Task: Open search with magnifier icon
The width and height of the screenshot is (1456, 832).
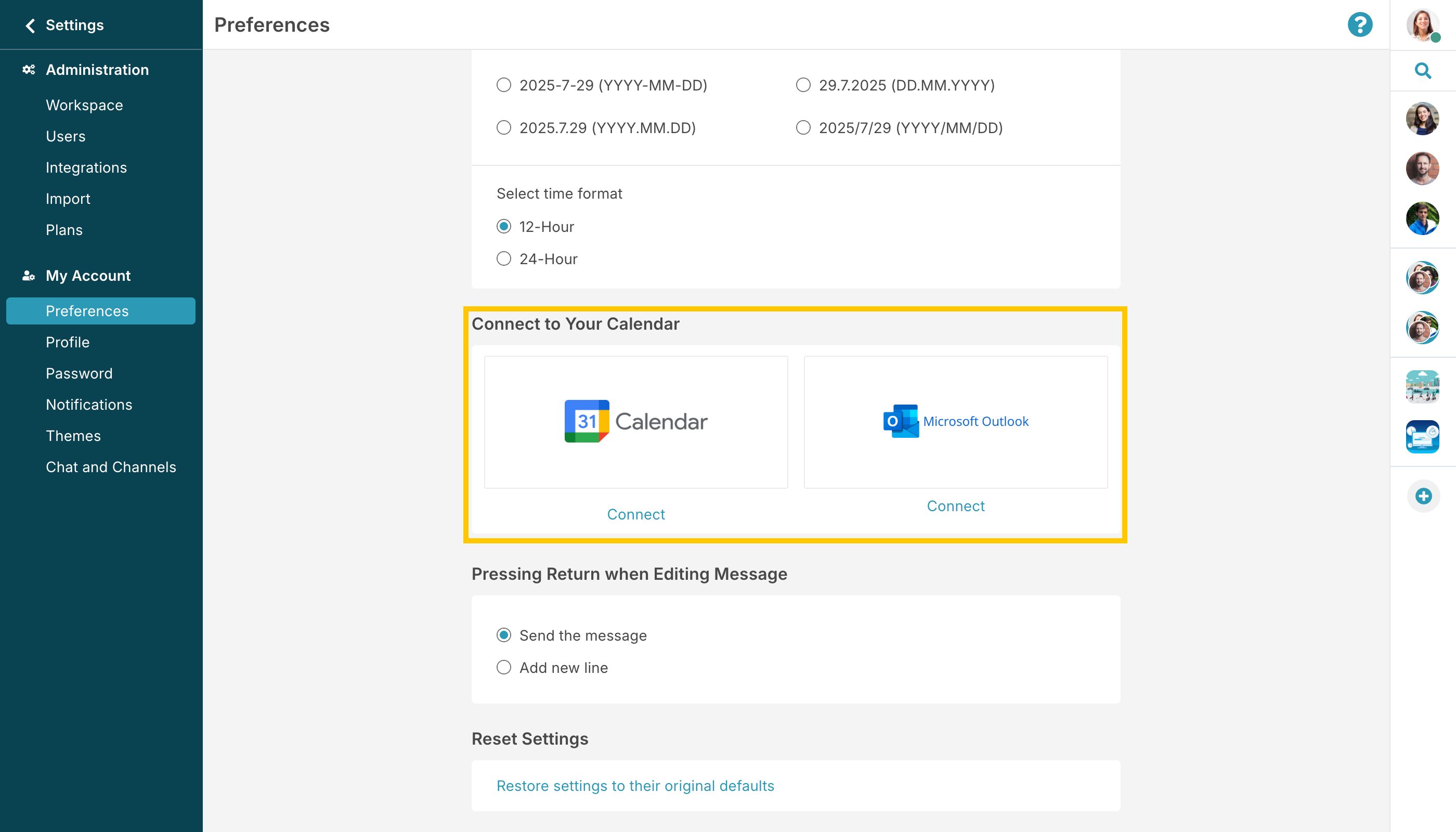Action: click(1422, 71)
